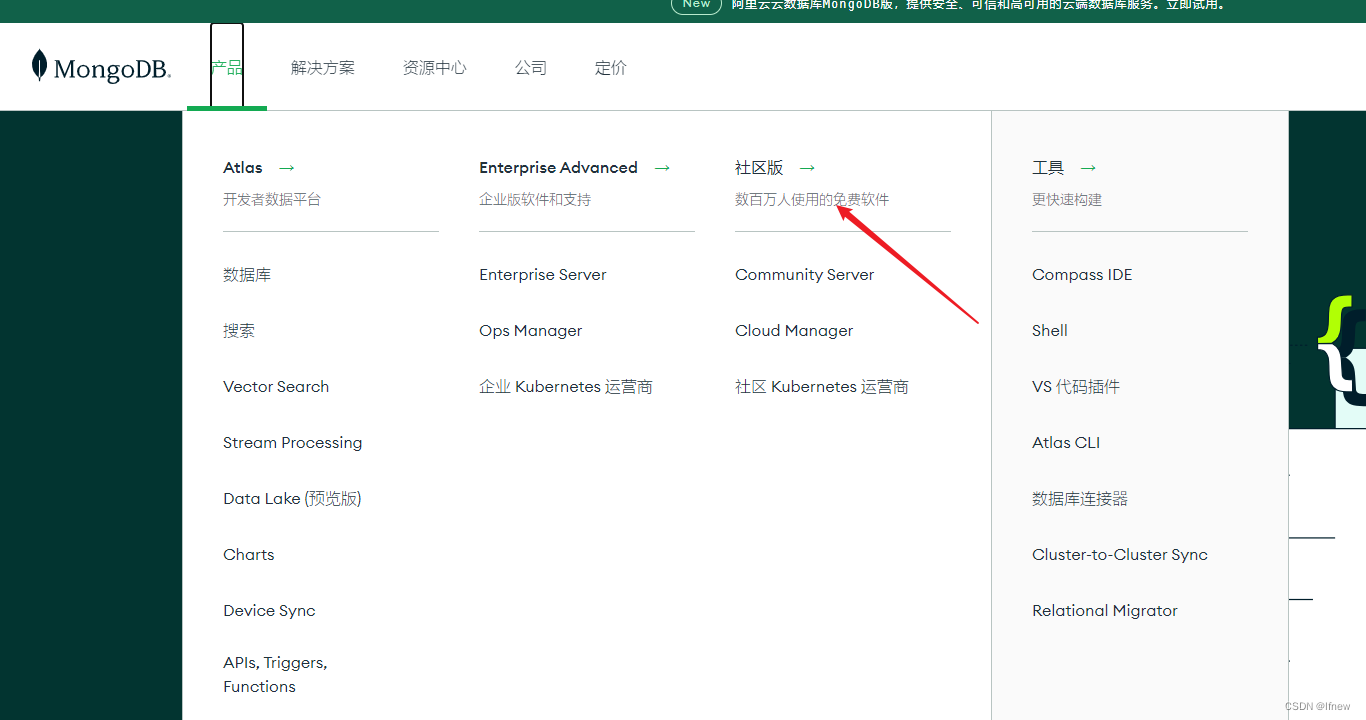This screenshot has height=720, width=1366.
Task: Open Ops Manager
Action: point(531,331)
